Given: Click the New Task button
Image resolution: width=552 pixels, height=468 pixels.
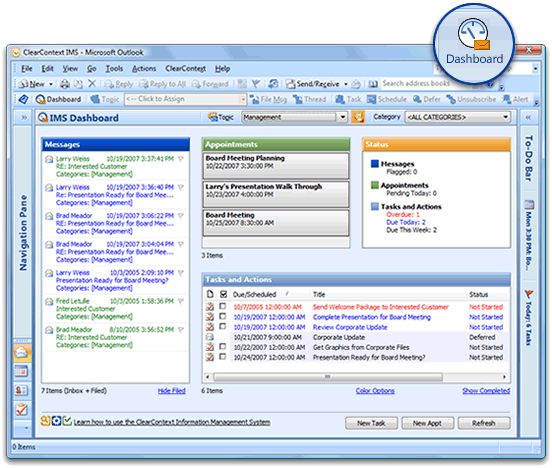Looking at the screenshot, I should click(x=371, y=423).
